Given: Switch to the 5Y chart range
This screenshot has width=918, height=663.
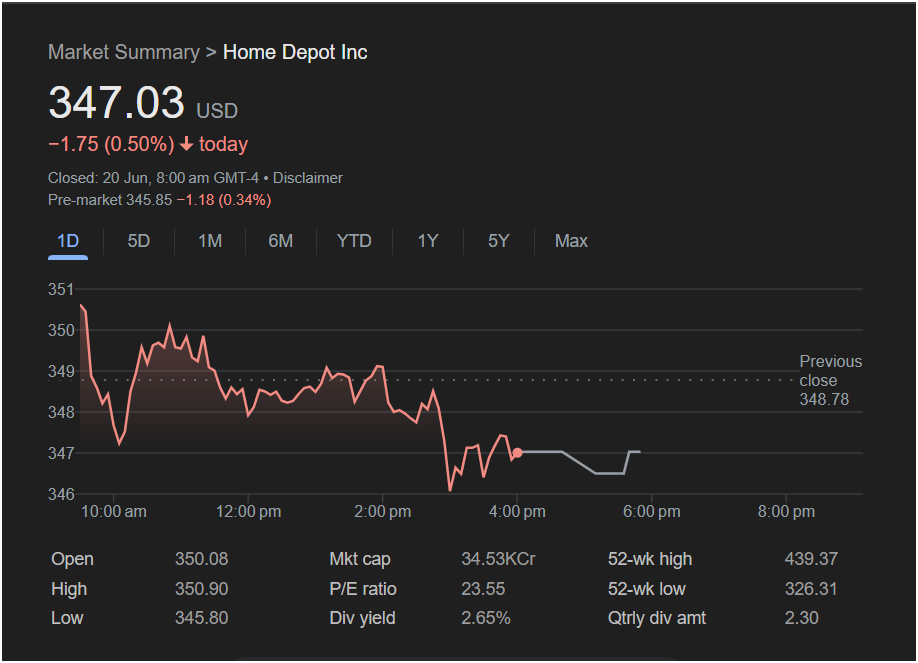Looking at the screenshot, I should pyautogui.click(x=499, y=241).
